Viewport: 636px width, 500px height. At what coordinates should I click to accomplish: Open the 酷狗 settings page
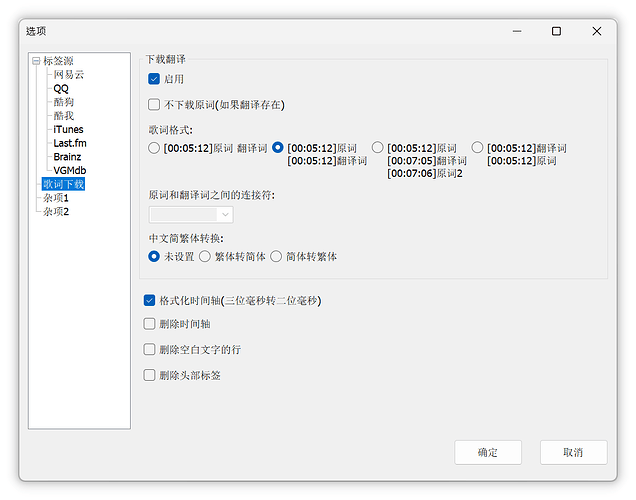(x=64, y=102)
